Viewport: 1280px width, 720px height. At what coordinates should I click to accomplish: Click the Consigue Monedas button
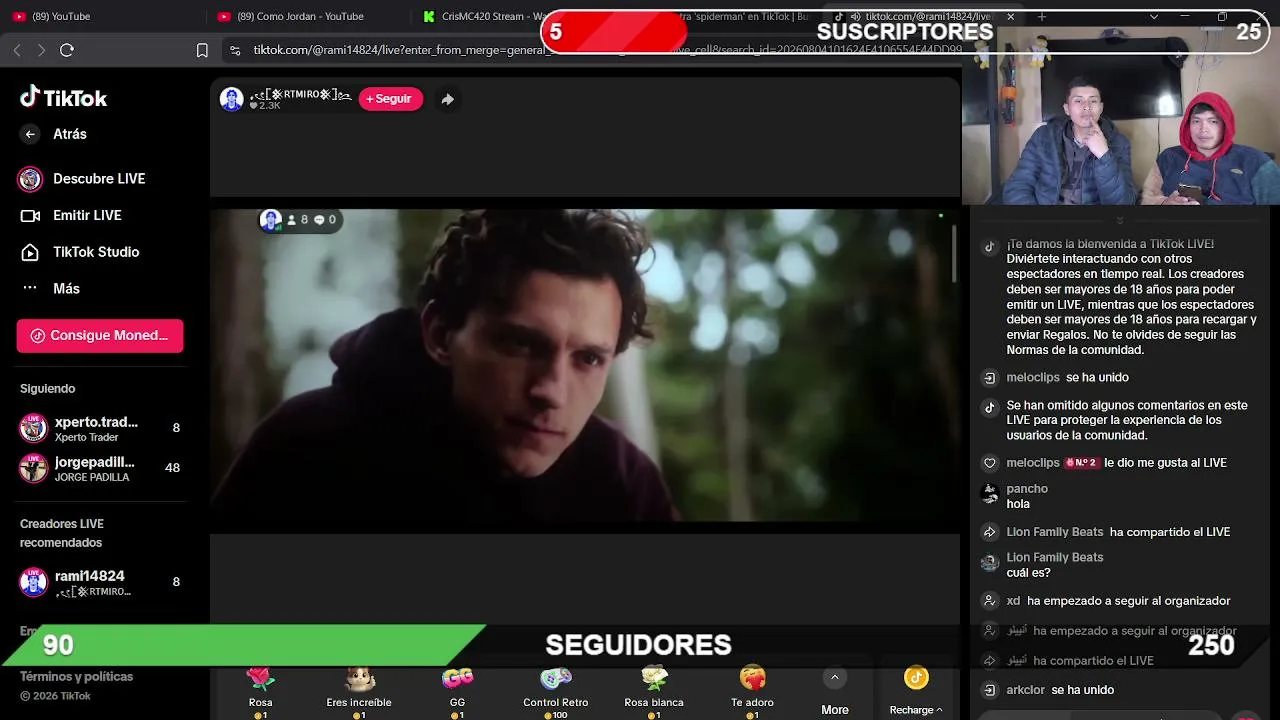[x=100, y=336]
